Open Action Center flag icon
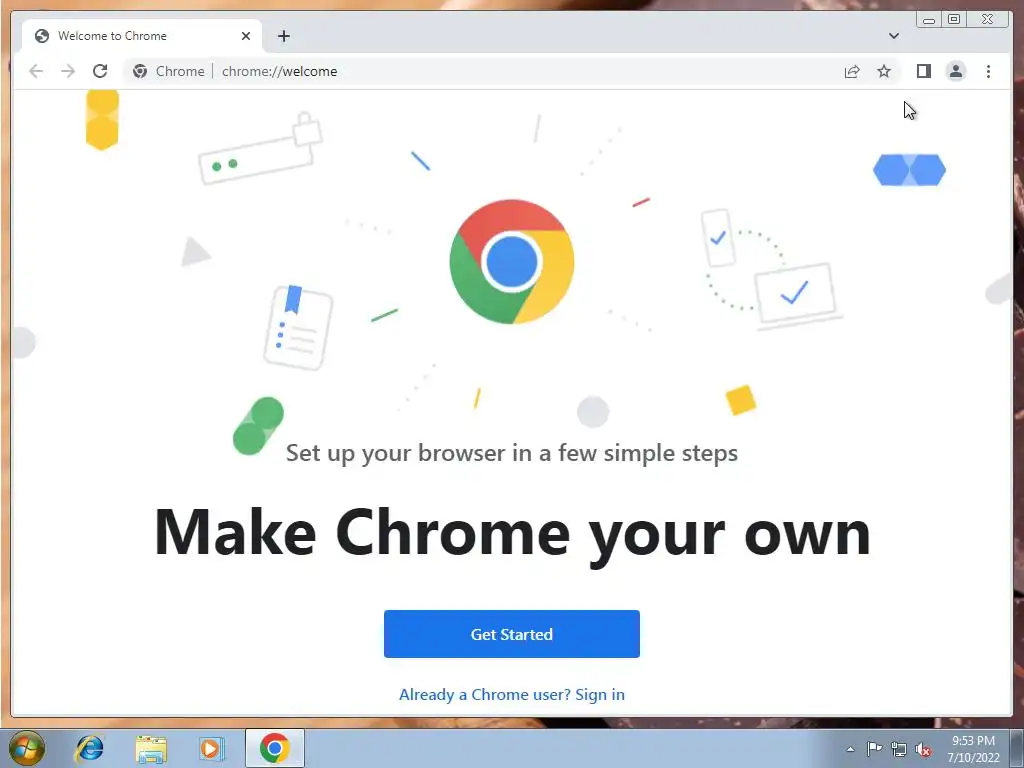The image size is (1024, 768). click(874, 749)
